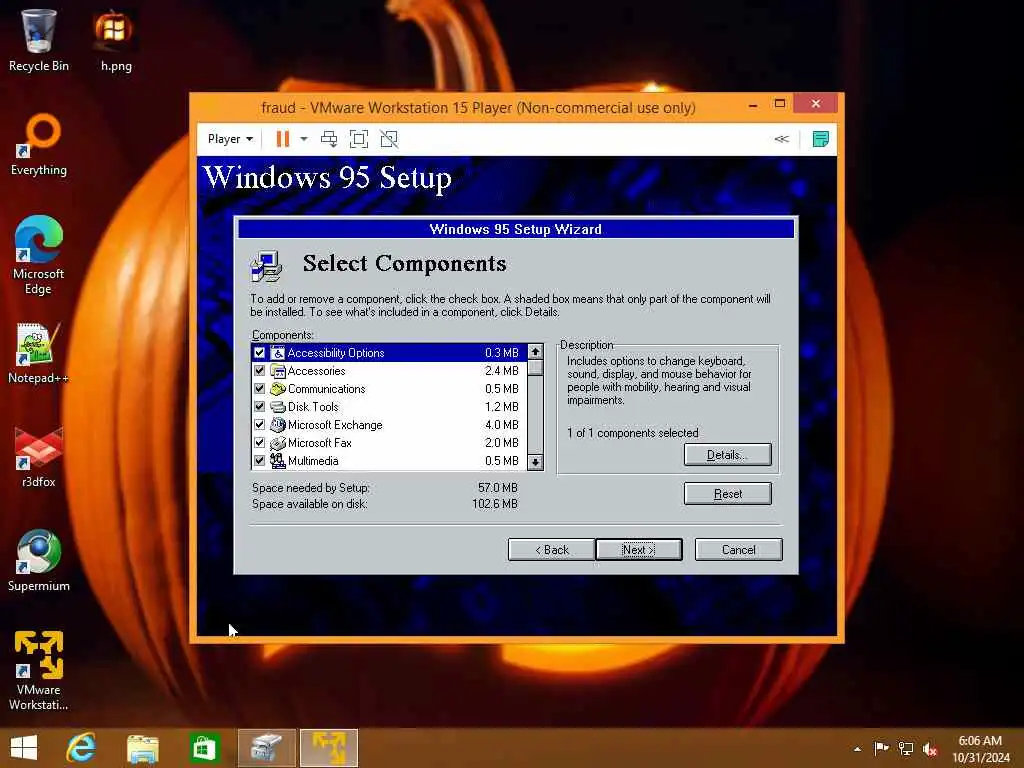Screen dimensions: 1024x768
Task: Click the Reset button
Action: (x=728, y=494)
